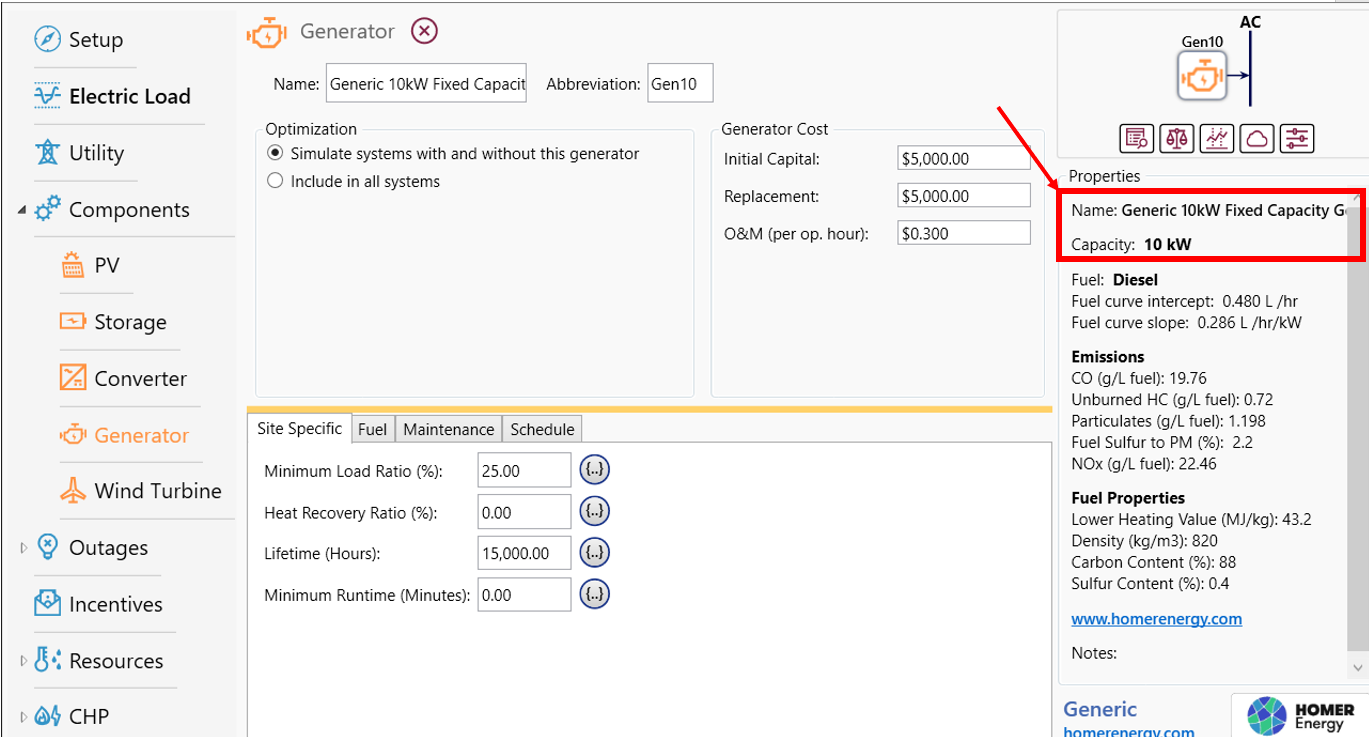Viewport: 1369px width, 737px height.
Task: Remove generator with red circled X icon
Action: (x=425, y=31)
